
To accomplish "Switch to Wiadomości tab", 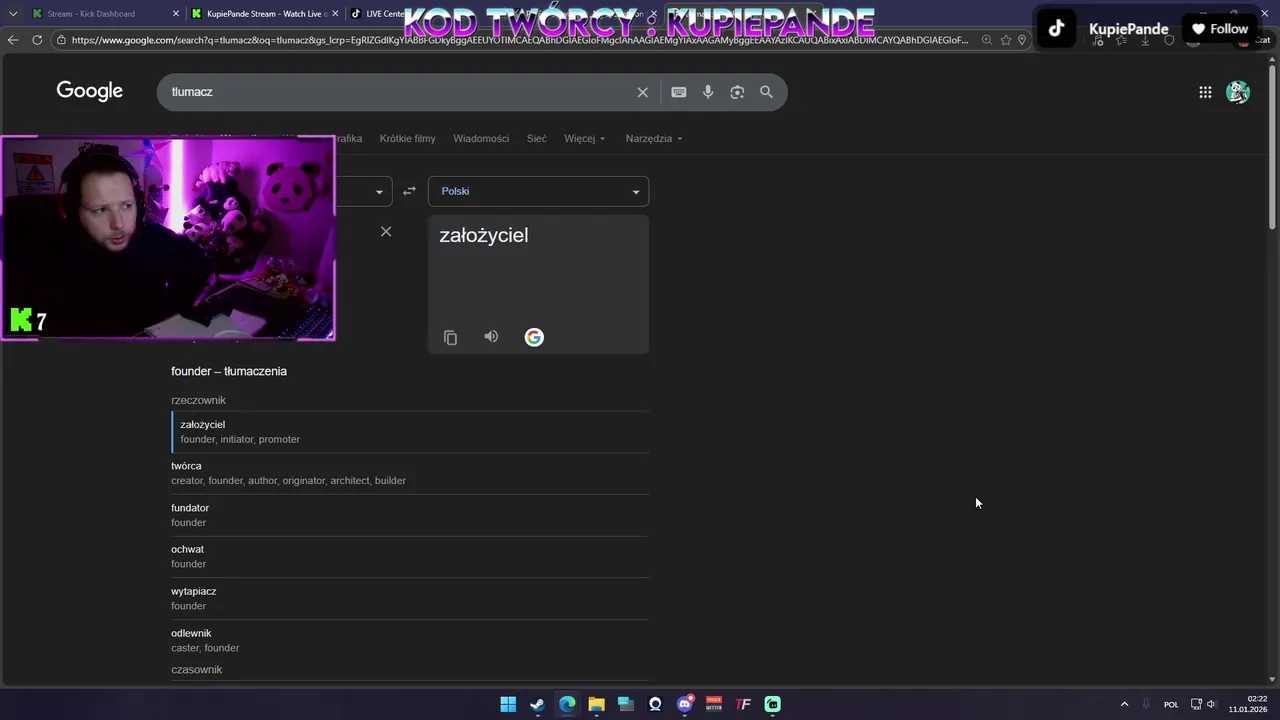I will (x=481, y=138).
